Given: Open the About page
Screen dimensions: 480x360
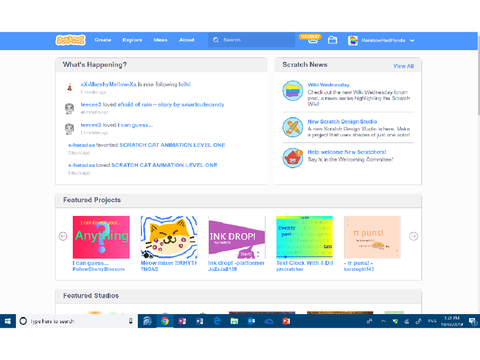Looking at the screenshot, I should click(187, 40).
